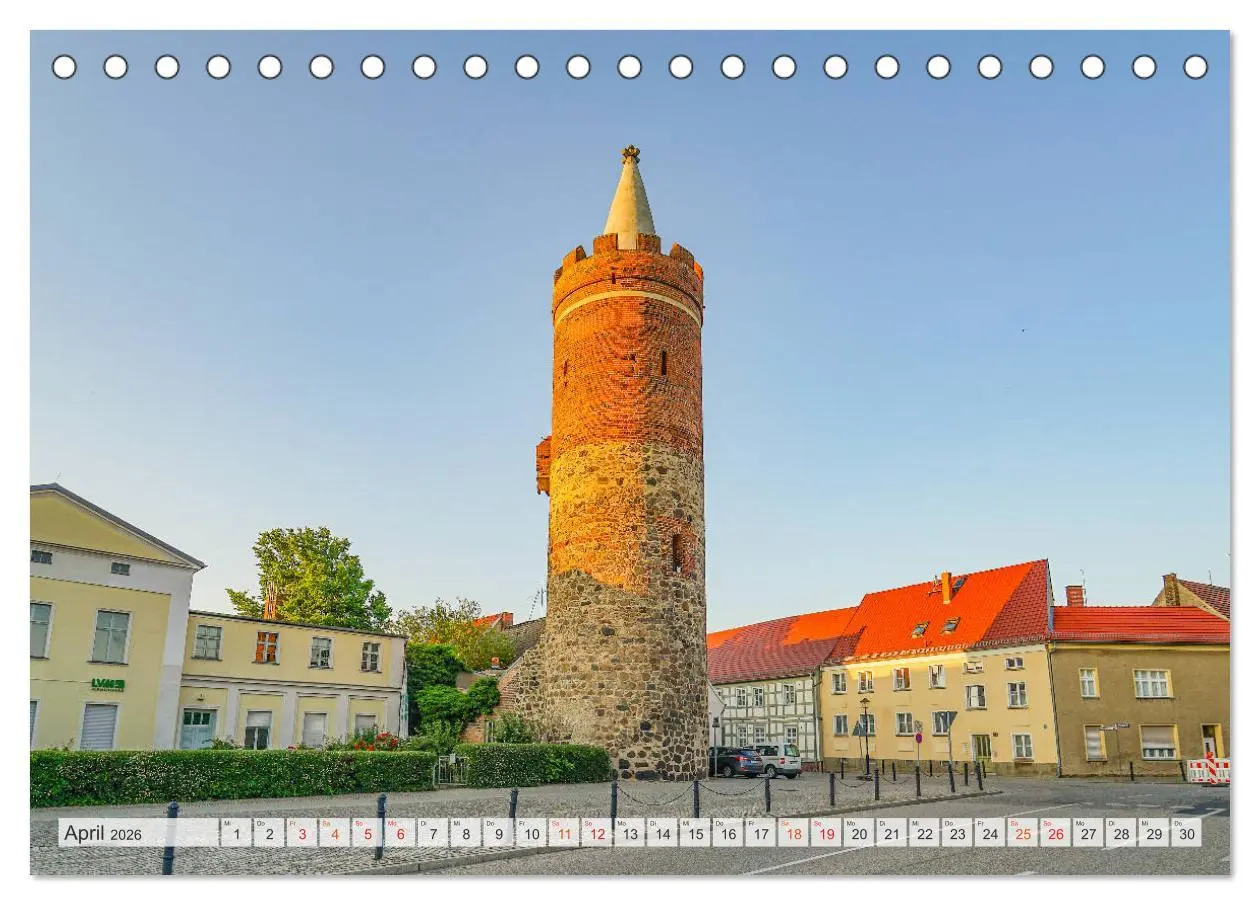Screen dimensions: 1260x905
Task: Click the date cell 13 (Mo)
Action: pos(629,833)
